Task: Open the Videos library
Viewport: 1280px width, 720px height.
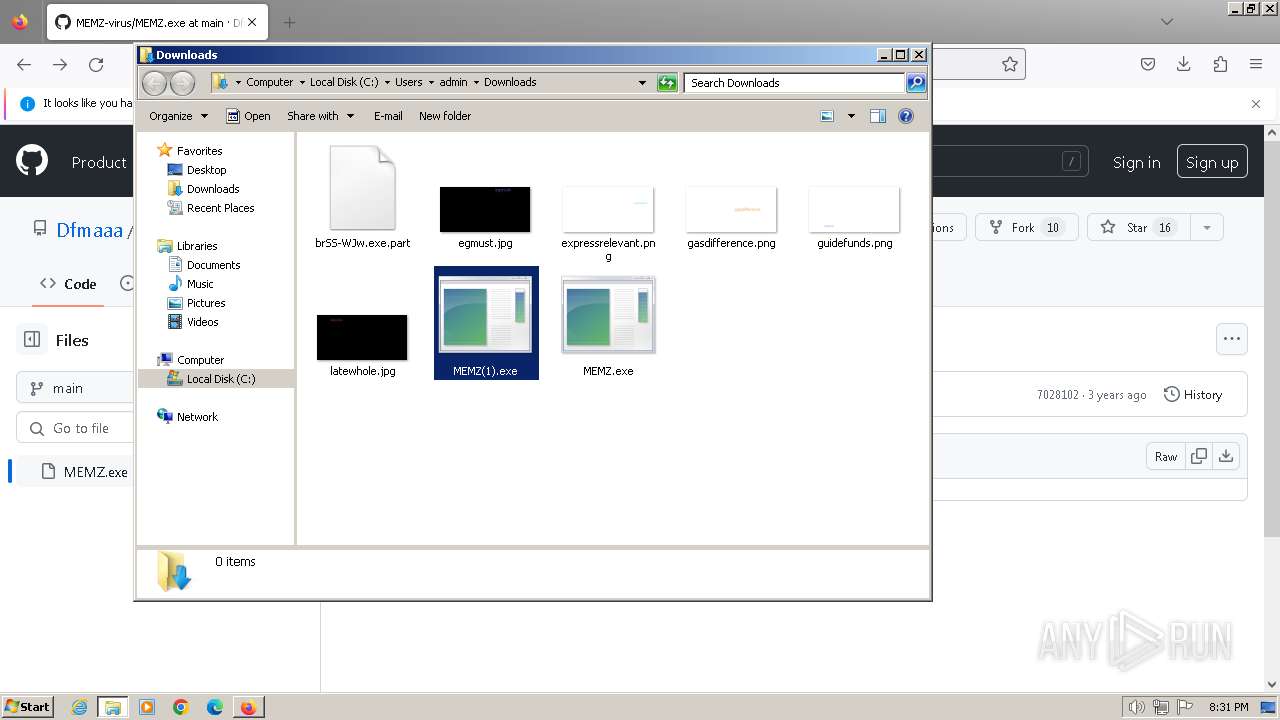Action: point(202,322)
